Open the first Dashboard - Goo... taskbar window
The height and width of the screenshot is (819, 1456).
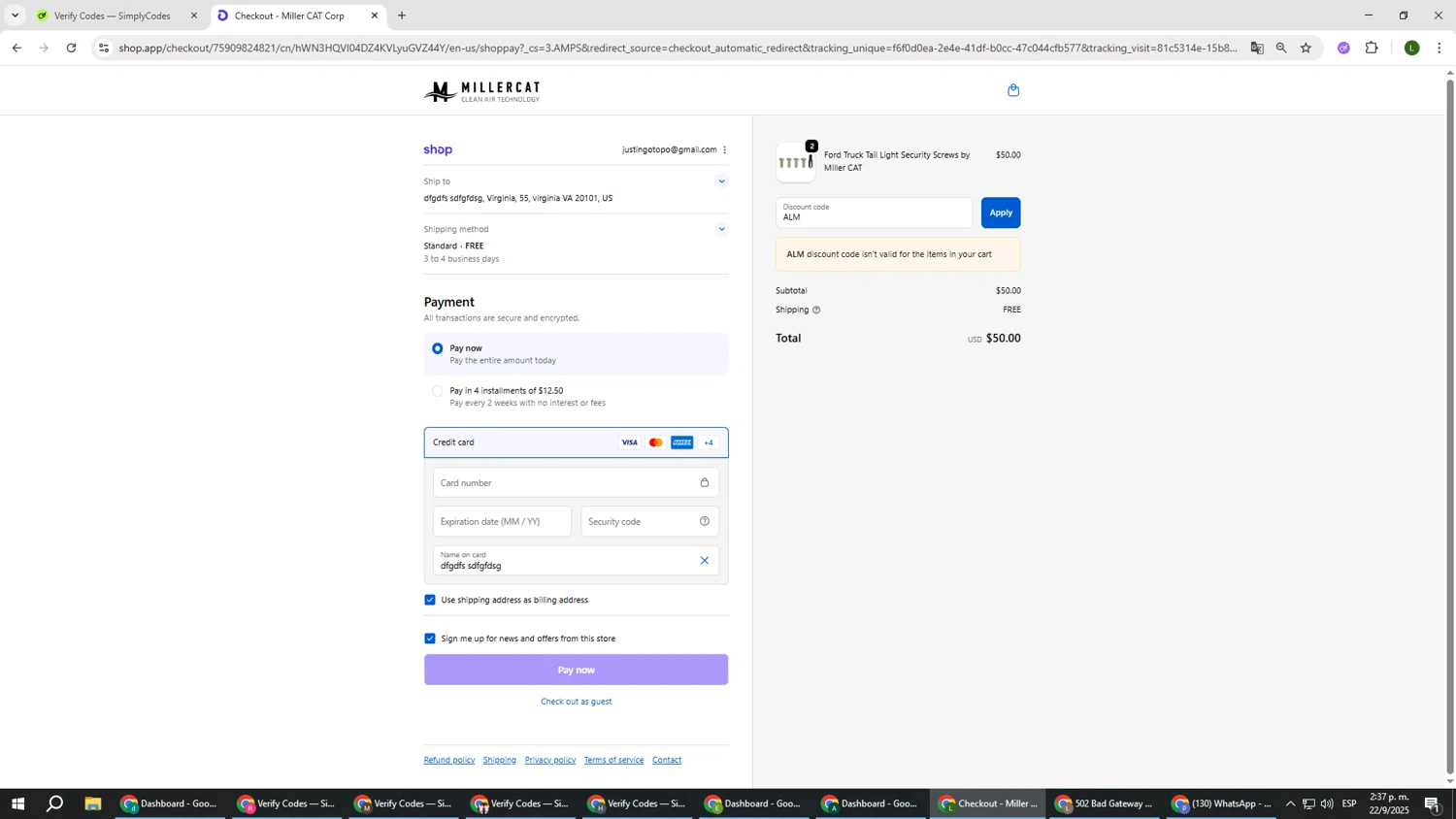tap(170, 803)
